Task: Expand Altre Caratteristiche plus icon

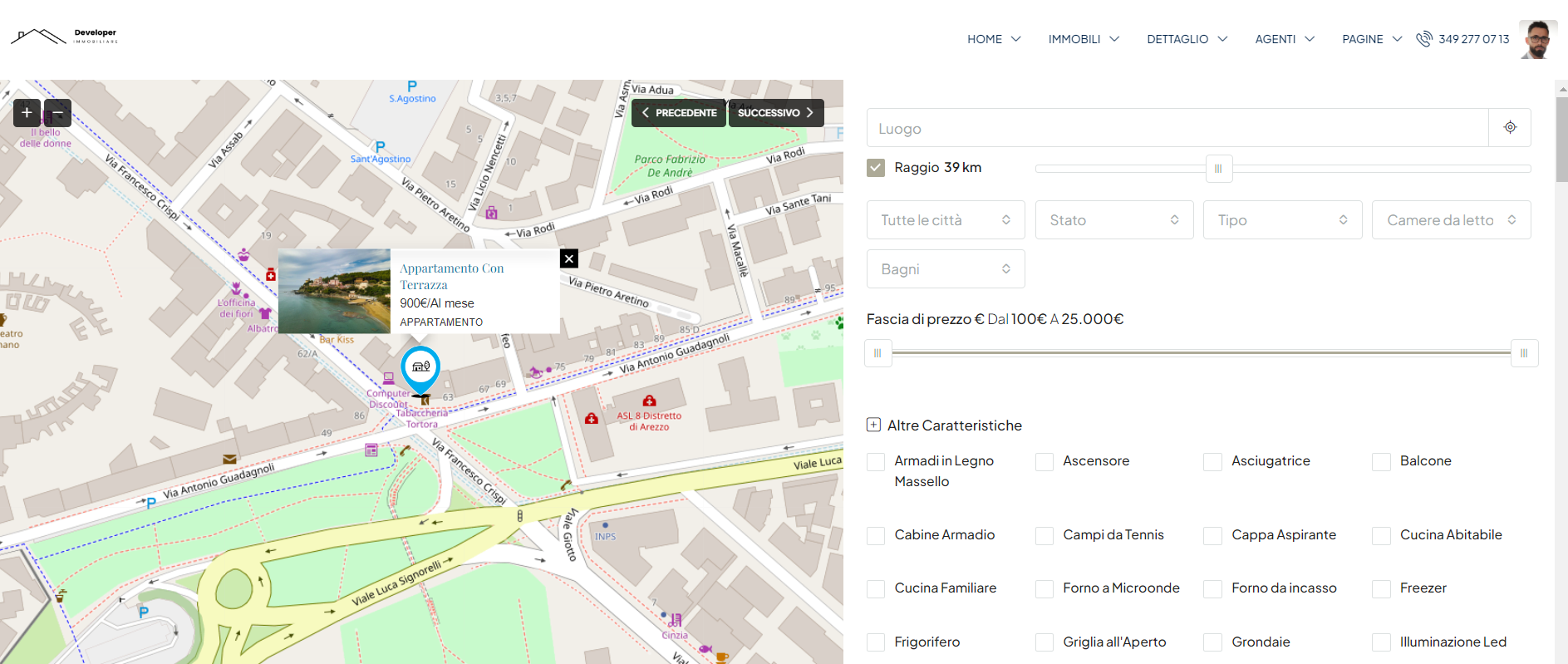Action: [873, 425]
